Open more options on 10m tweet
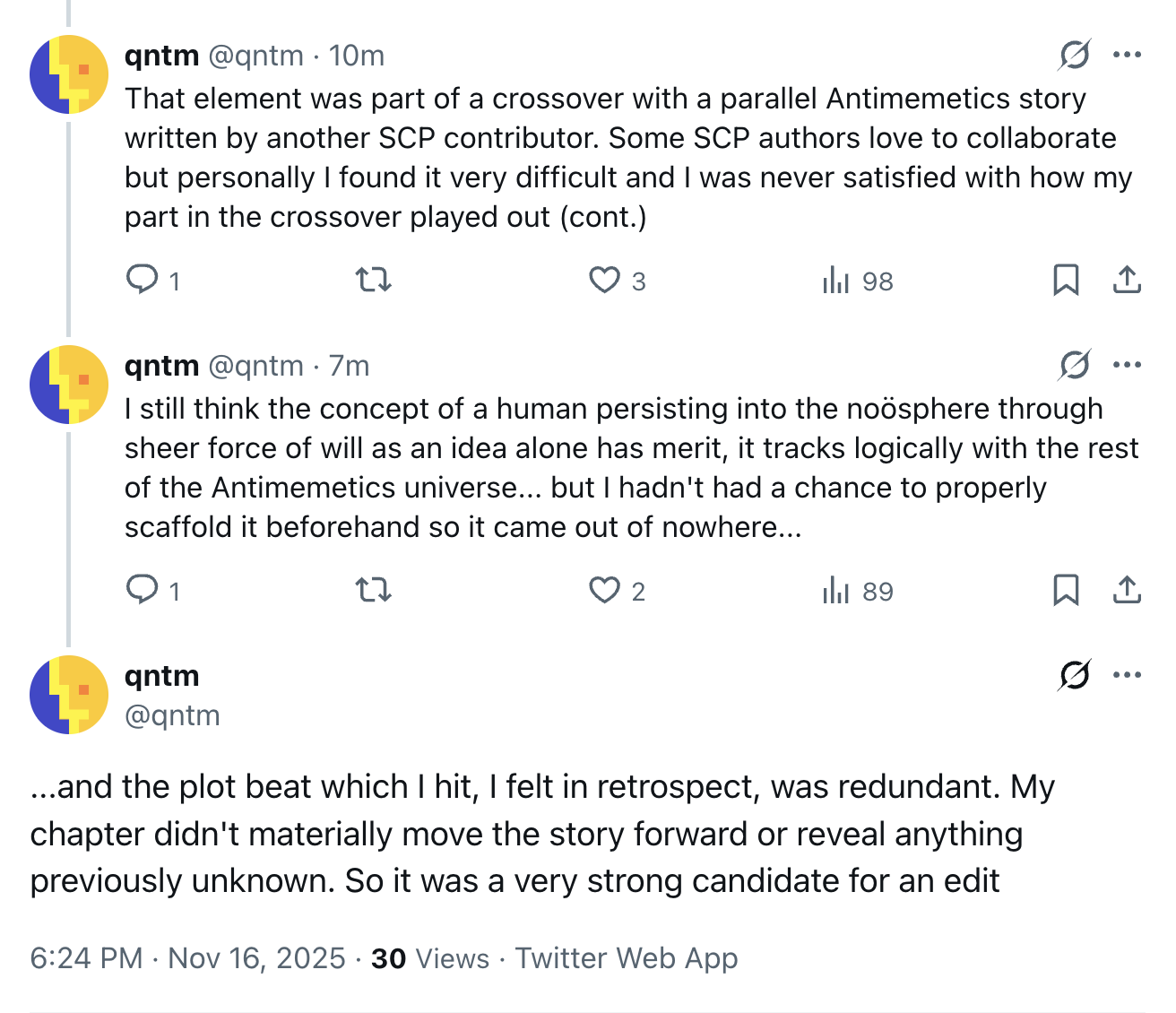The image size is (1176, 1013). 1127,55
